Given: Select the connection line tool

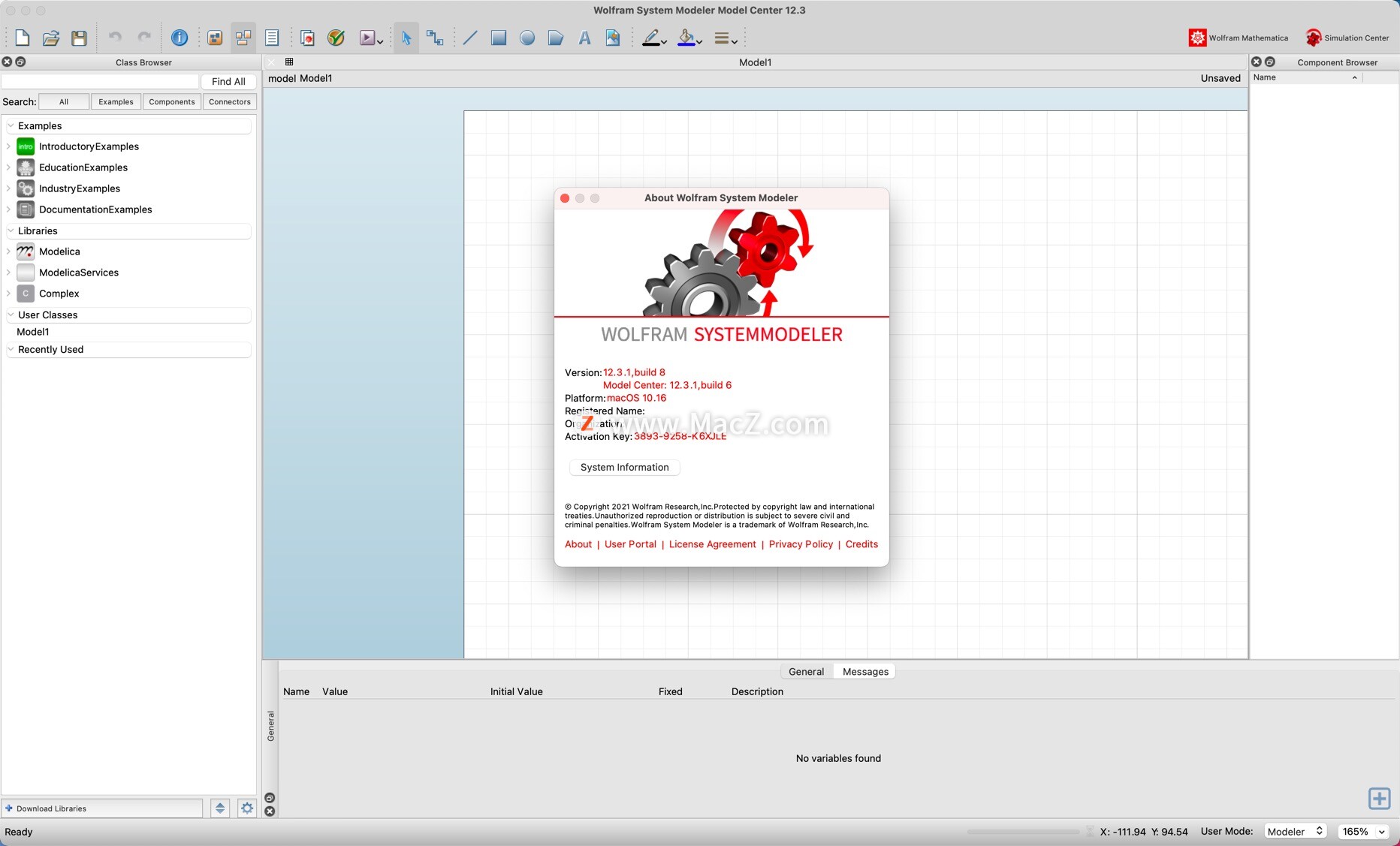Looking at the screenshot, I should pyautogui.click(x=435, y=38).
